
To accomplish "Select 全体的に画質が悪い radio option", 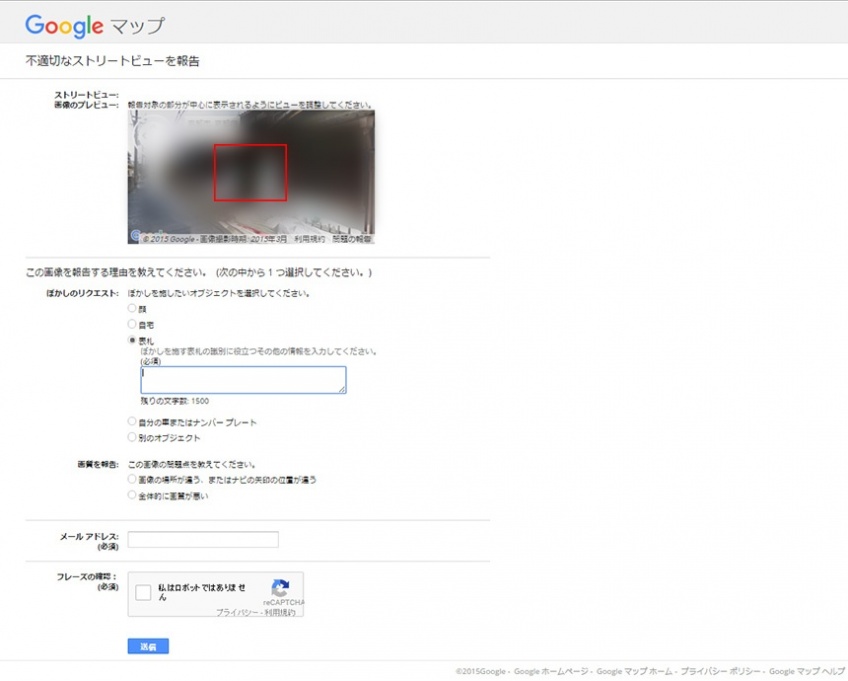I will [132, 495].
